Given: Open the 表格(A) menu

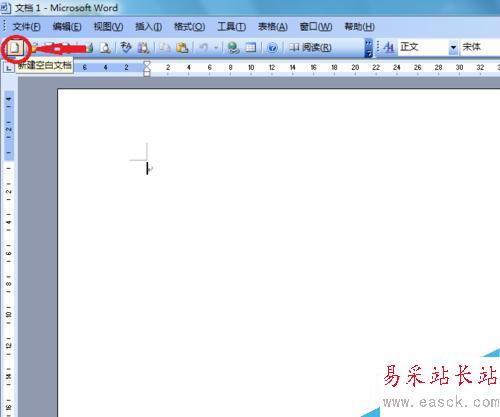Looking at the screenshot, I should [x=273, y=27].
